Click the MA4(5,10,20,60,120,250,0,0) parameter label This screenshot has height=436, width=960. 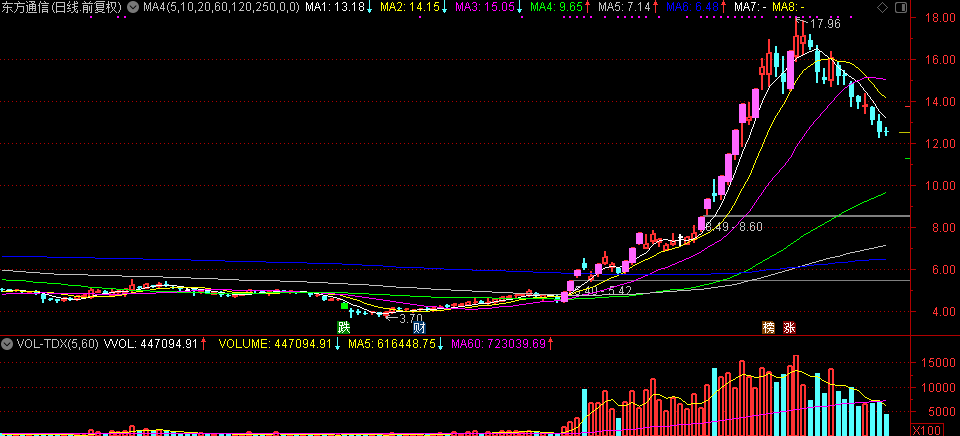tap(222, 7)
